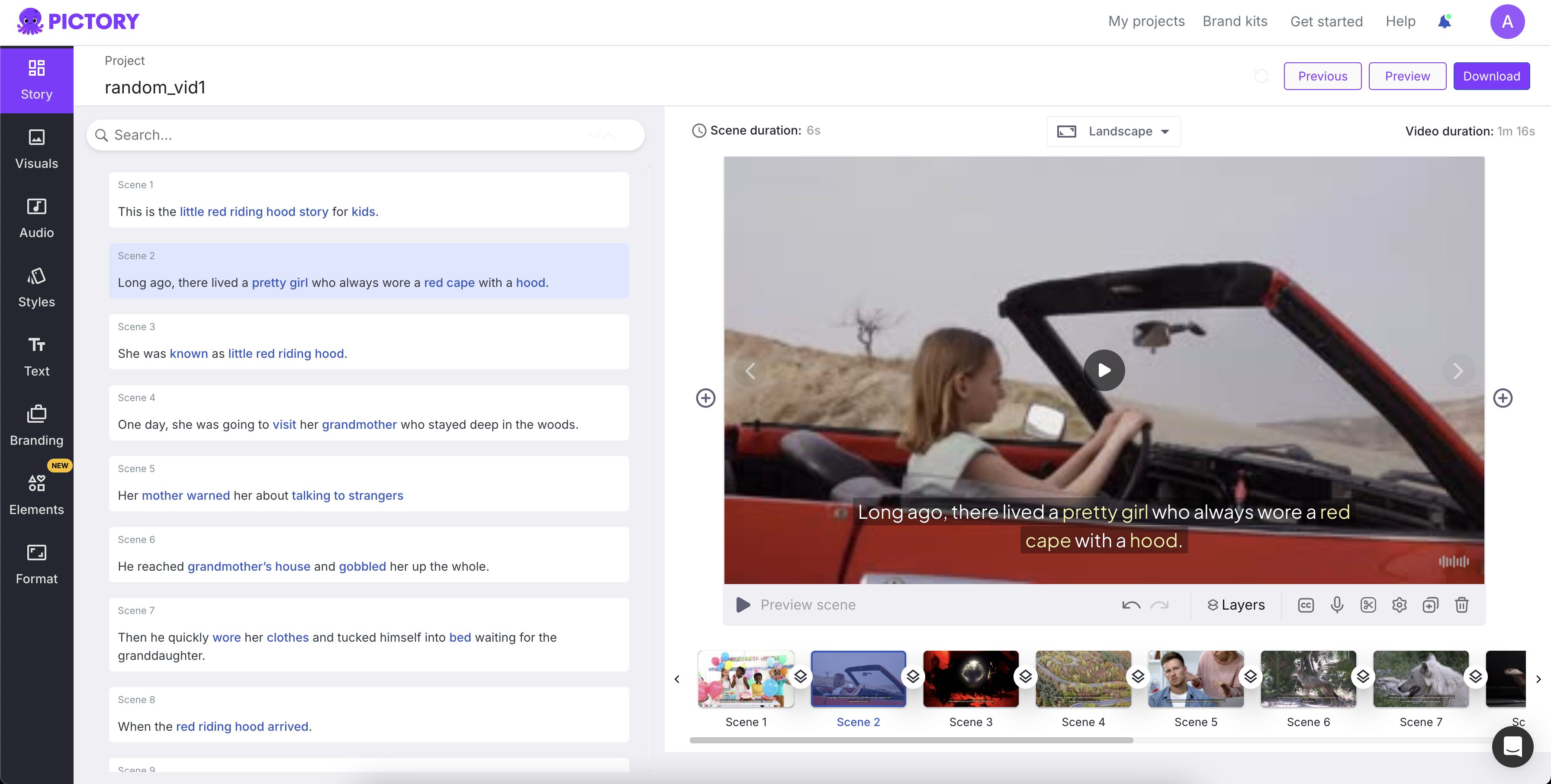Open the Layers button
This screenshot has width=1551, height=784.
coord(1236,605)
